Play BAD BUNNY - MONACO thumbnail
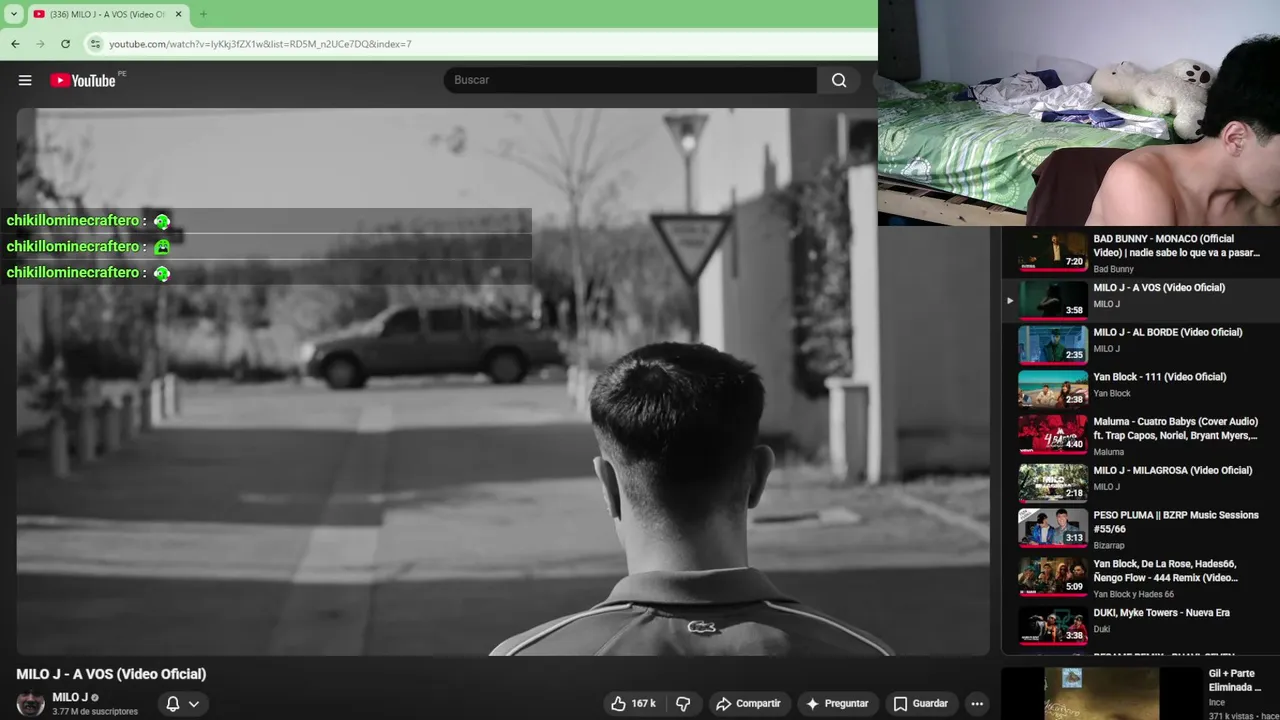Screen dimensions: 1280x720 coord(1053,252)
